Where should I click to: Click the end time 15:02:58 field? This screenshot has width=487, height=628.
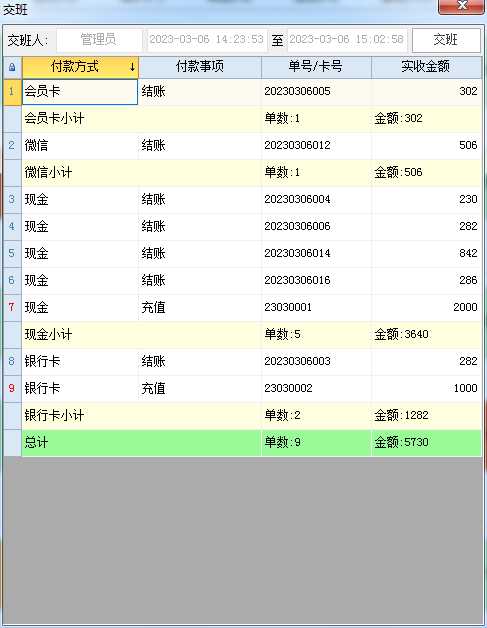(x=347, y=40)
